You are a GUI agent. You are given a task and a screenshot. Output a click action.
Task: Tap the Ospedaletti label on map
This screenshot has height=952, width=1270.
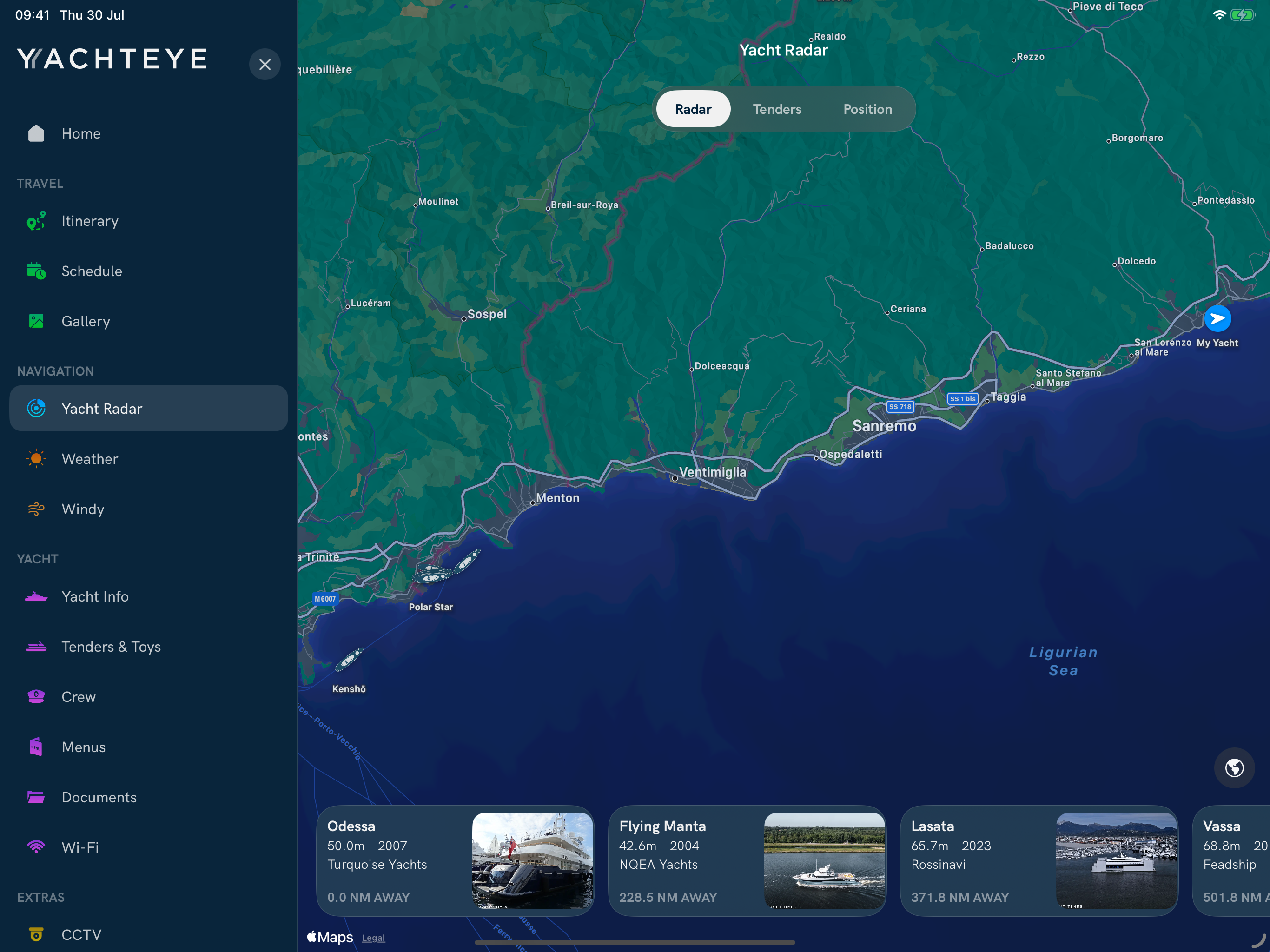850,454
